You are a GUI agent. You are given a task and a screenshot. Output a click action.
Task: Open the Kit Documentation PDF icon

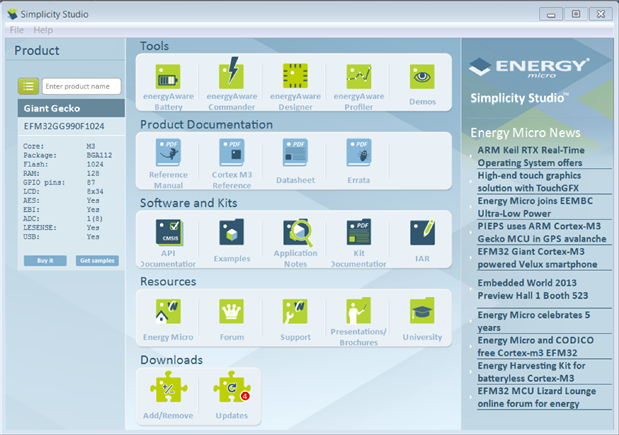pyautogui.click(x=359, y=232)
